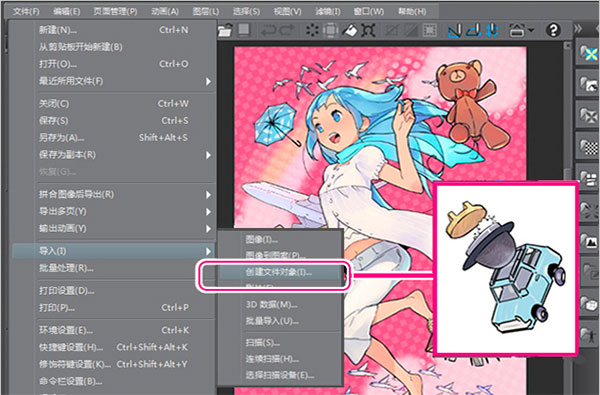Expand the 输出动画(Y) submenu arrow
Image resolution: width=600 pixels, height=395 pixels.
pyautogui.click(x=209, y=229)
